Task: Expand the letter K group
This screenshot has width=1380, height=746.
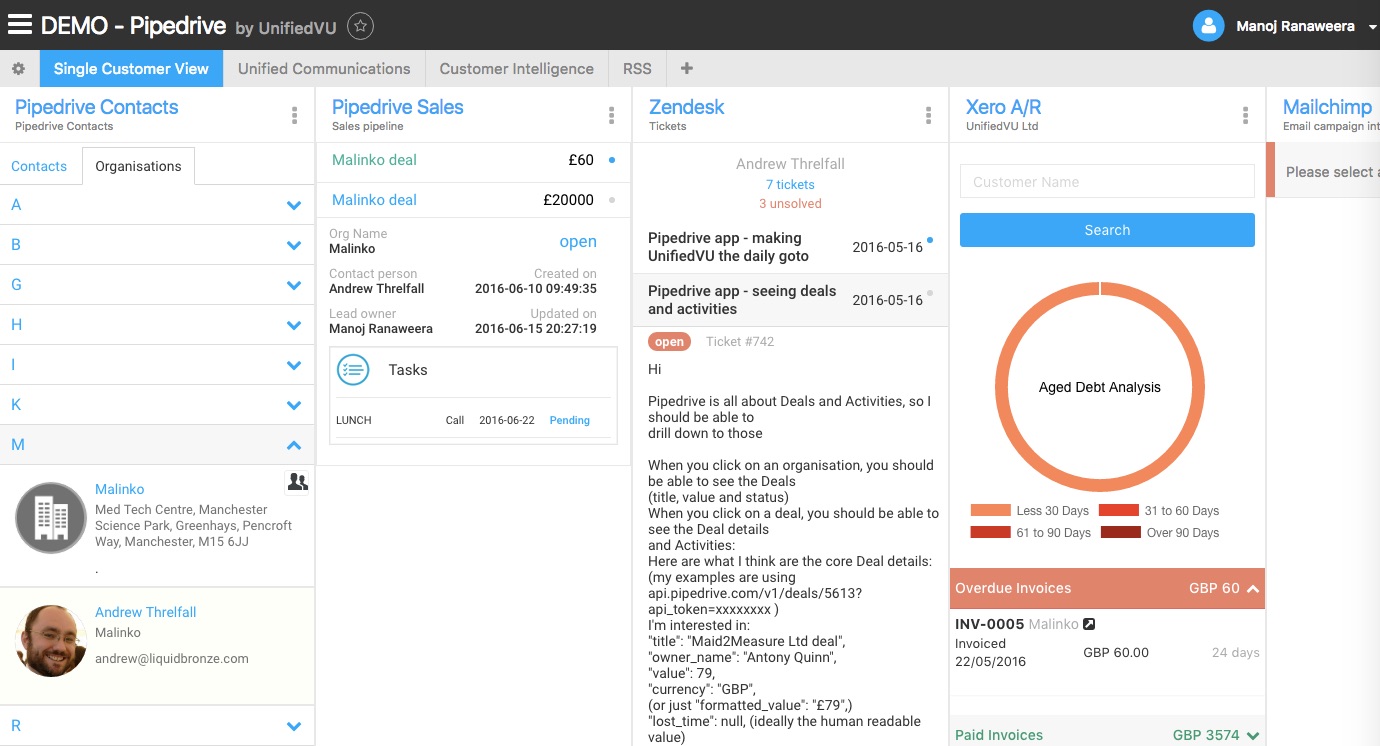Action: 157,405
